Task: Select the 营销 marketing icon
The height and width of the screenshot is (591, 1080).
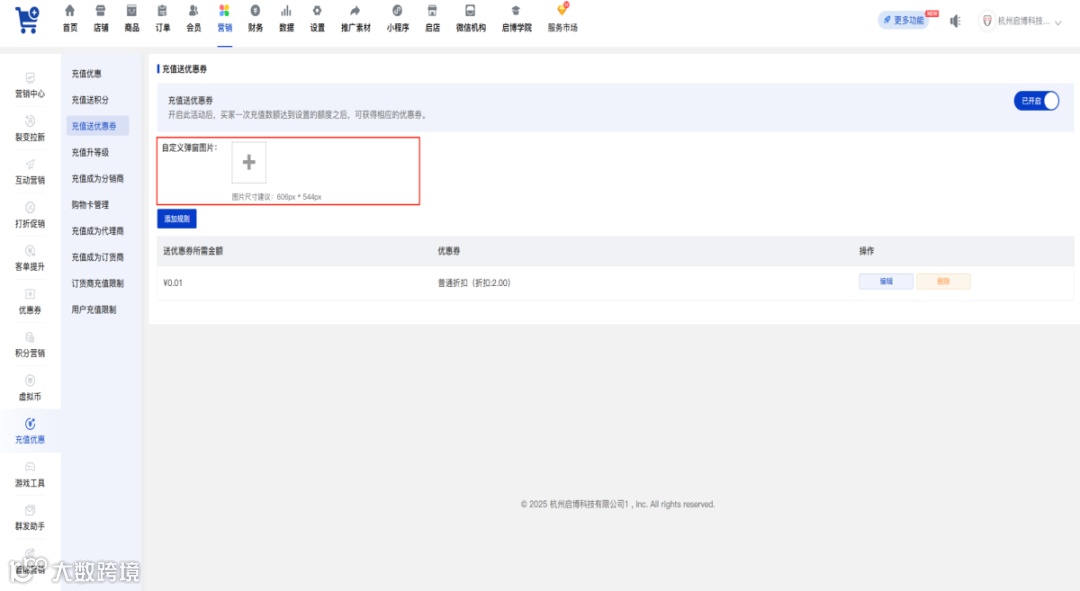Action: [x=225, y=11]
